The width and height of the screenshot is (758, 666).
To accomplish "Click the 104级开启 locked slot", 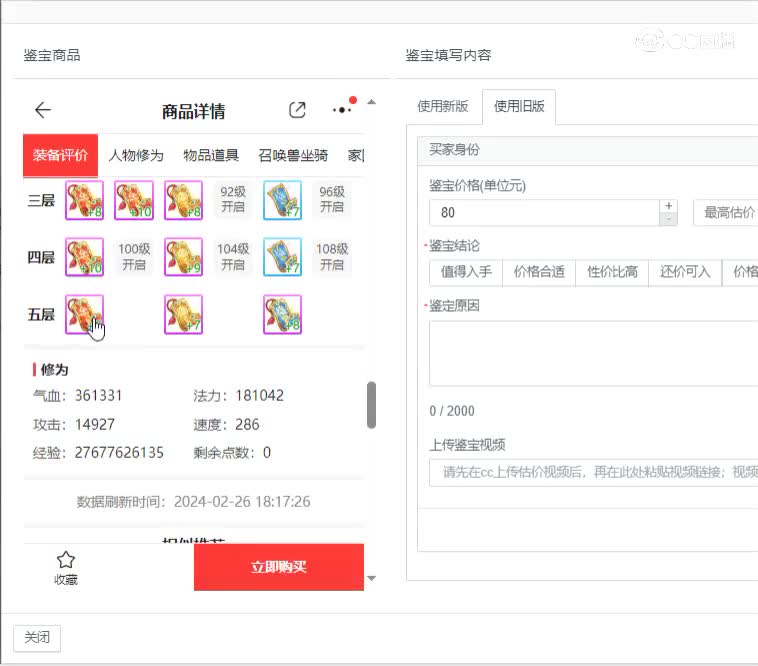I will (233, 257).
